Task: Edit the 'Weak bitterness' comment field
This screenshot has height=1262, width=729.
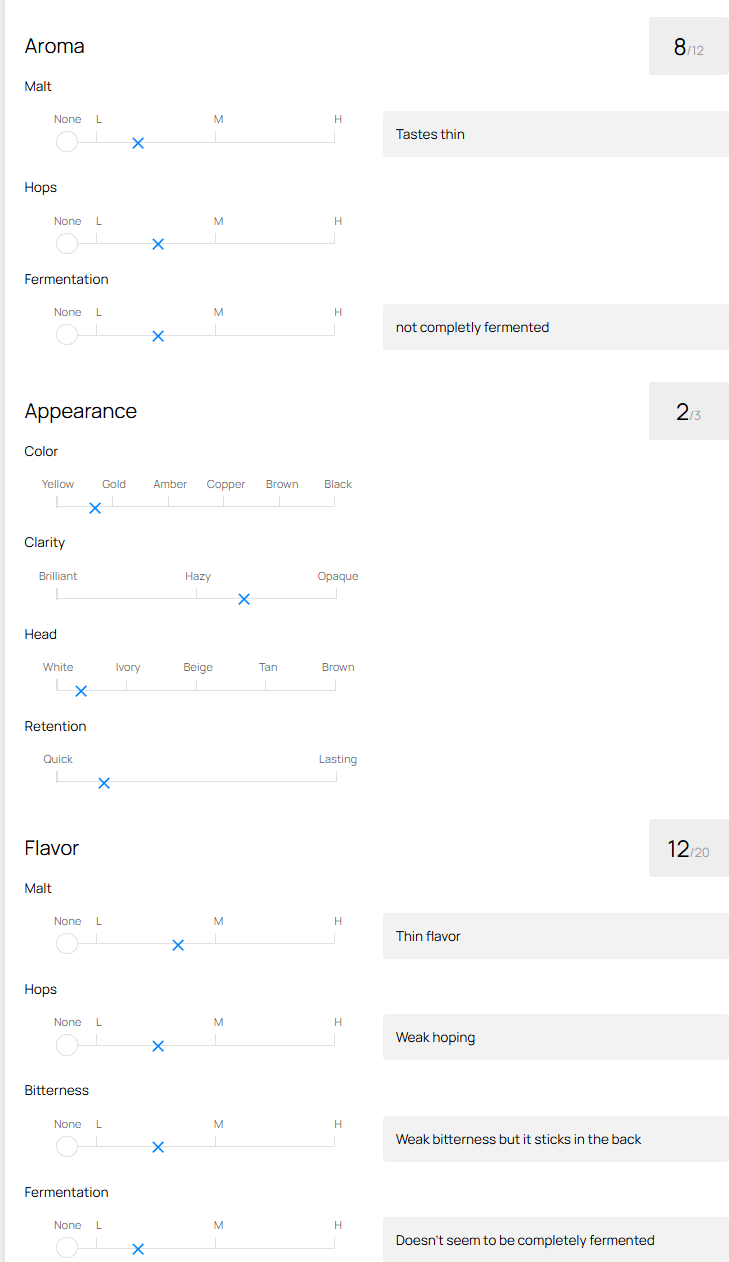Action: click(555, 1139)
